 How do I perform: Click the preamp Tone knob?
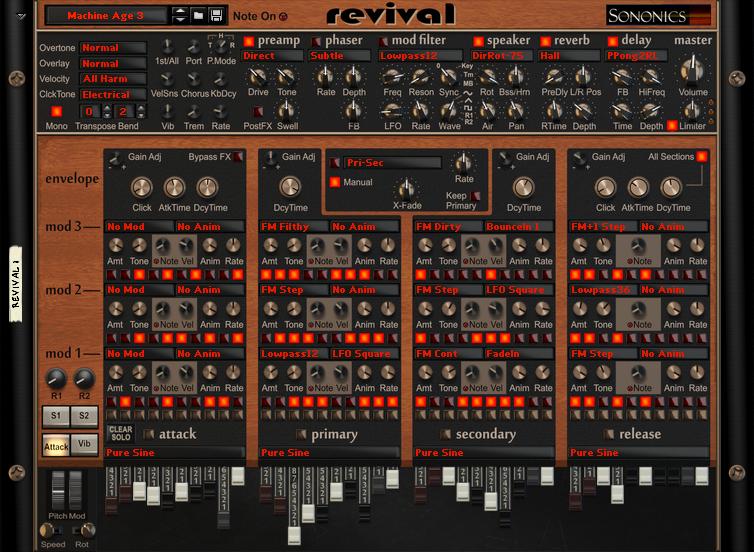click(286, 76)
